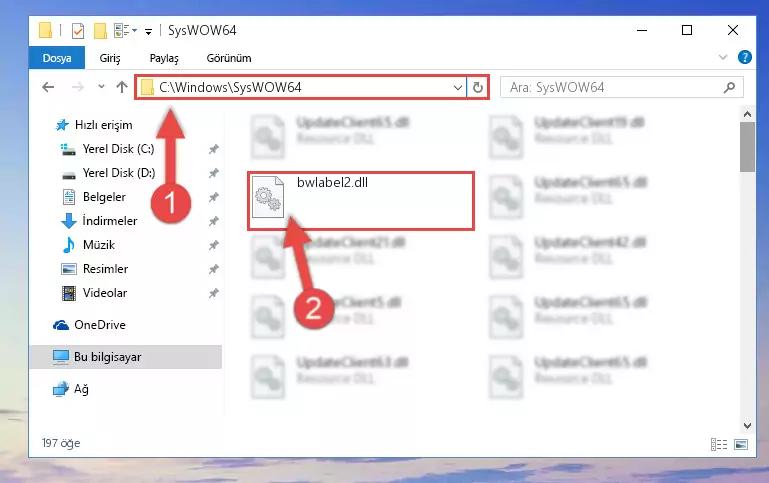Open Customize Quick Access Toolbar dropdown
The width and height of the screenshot is (769, 483).
point(148,32)
